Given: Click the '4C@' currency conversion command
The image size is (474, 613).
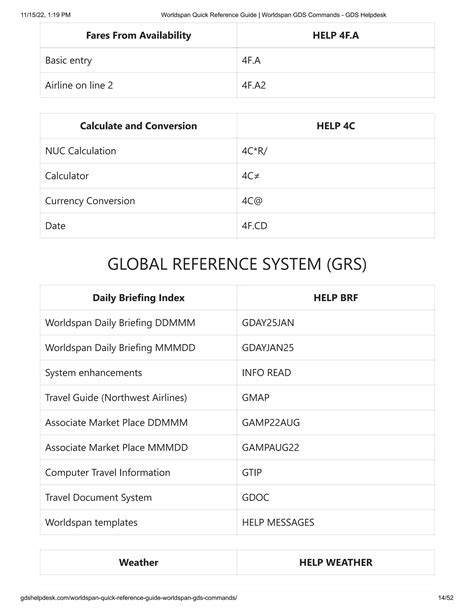Looking at the screenshot, I should [252, 201].
